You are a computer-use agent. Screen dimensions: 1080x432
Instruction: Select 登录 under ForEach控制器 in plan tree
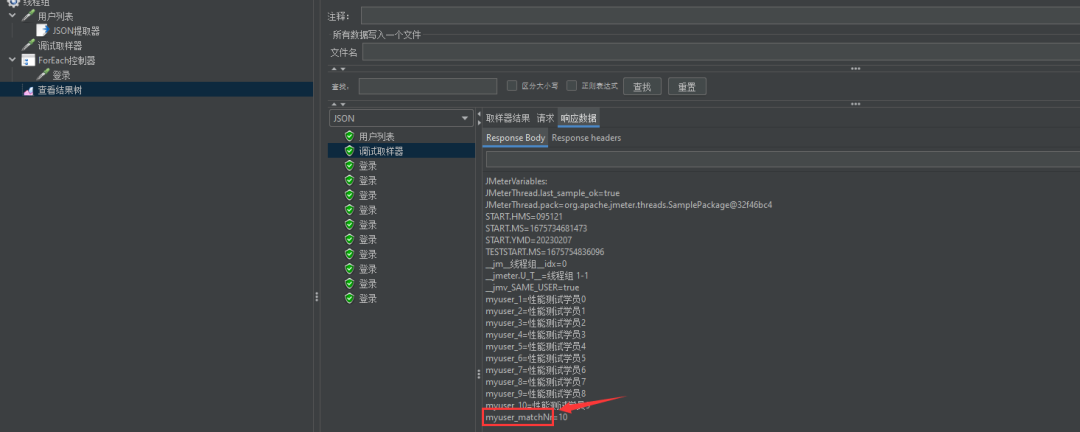pyautogui.click(x=61, y=75)
